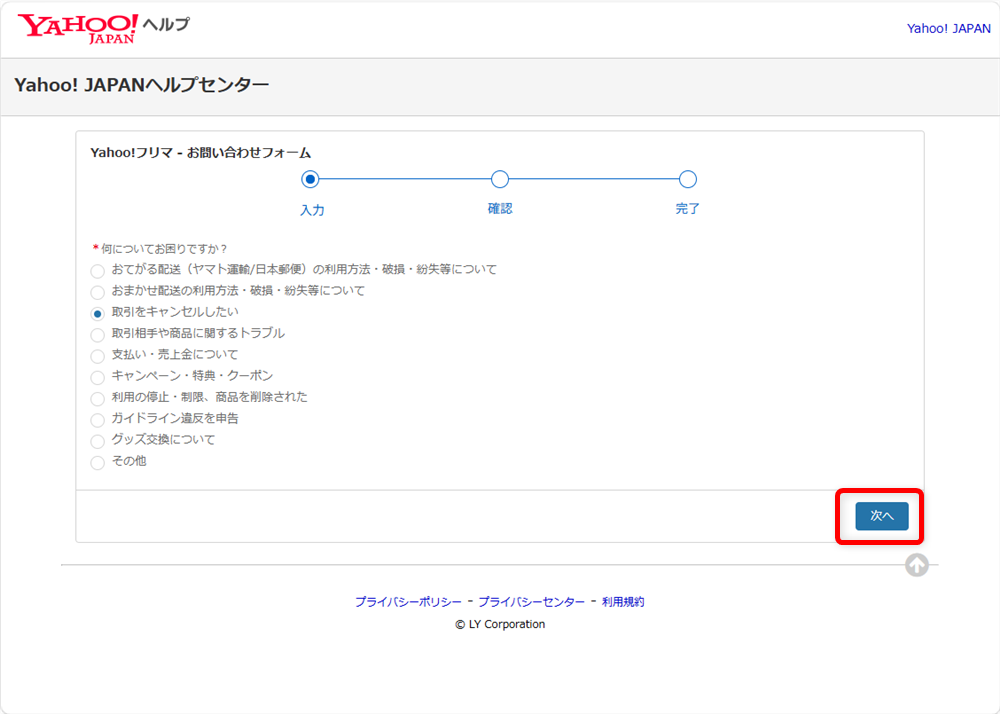Click the Yahoo! JAPAN logo

point(77,29)
